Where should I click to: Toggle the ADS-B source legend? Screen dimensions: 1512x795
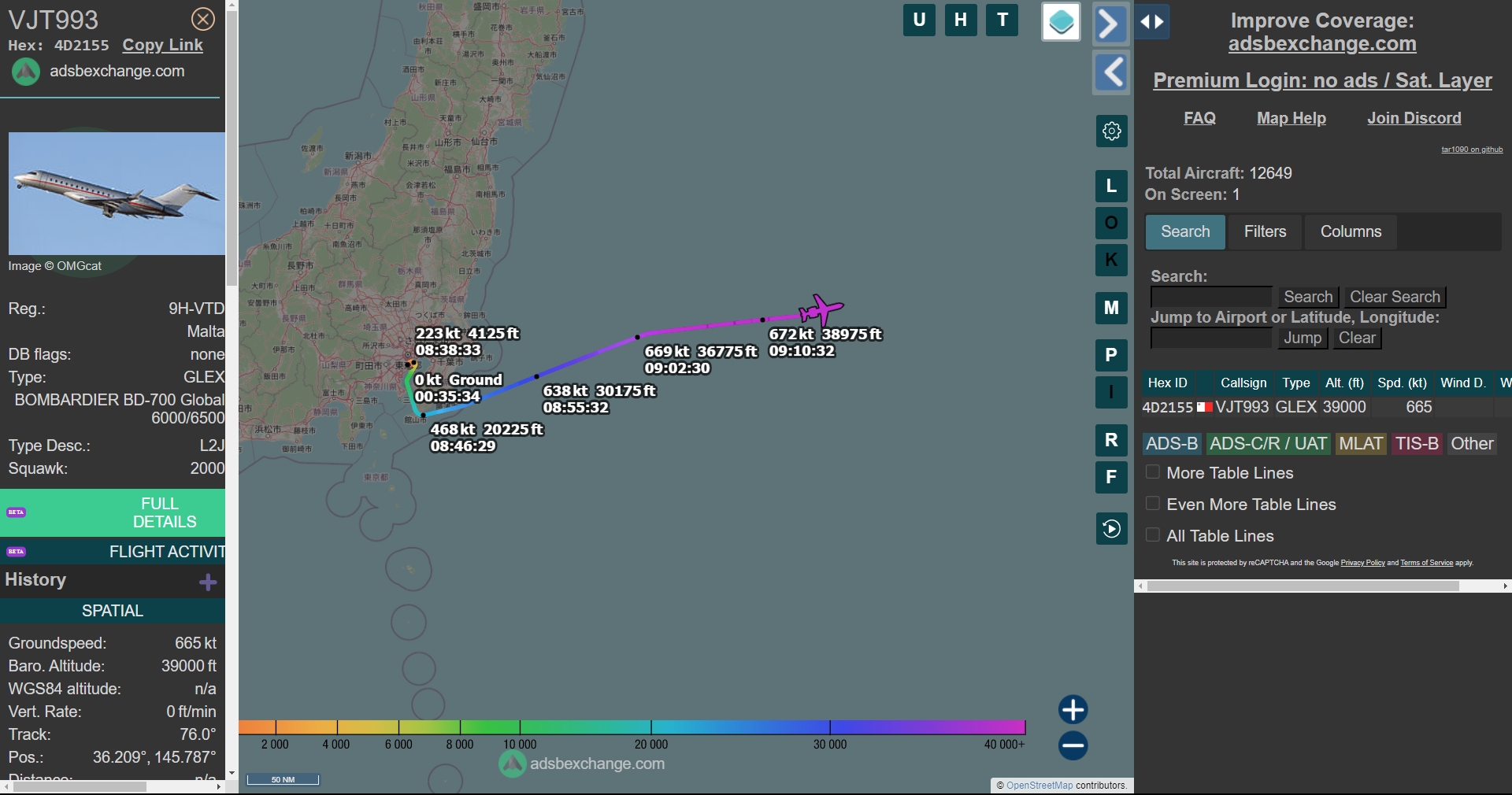(1172, 444)
